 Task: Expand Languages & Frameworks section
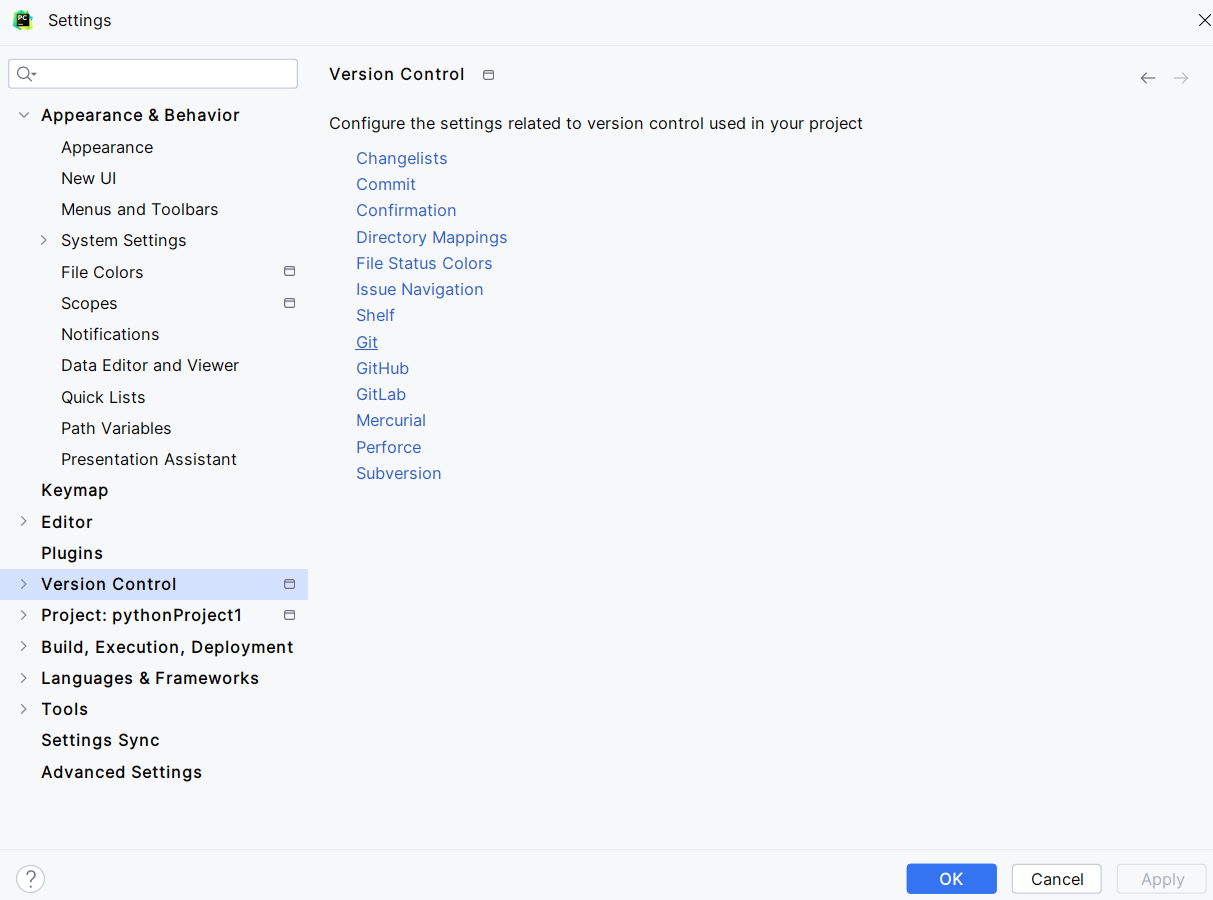coord(24,678)
